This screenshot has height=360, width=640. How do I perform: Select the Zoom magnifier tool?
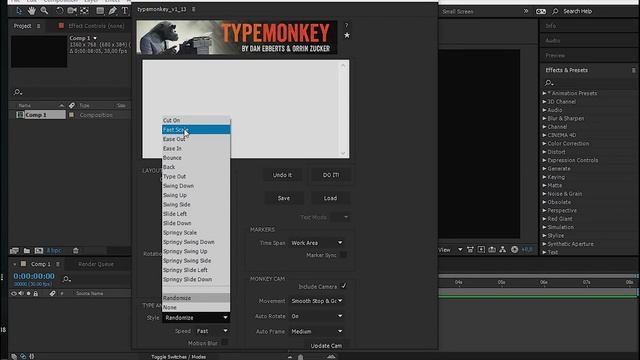pos(44,11)
